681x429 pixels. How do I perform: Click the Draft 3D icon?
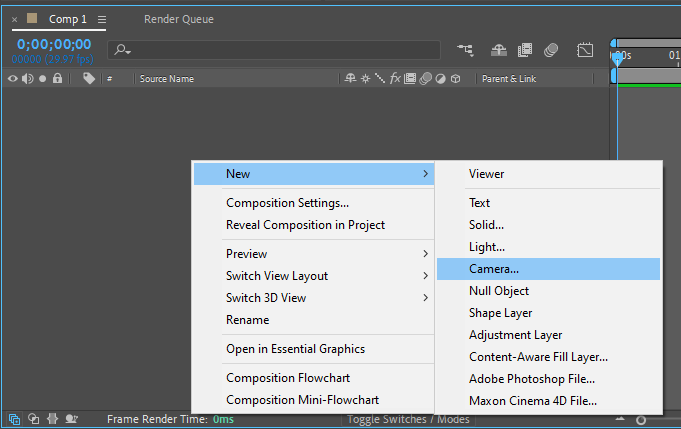click(498, 49)
